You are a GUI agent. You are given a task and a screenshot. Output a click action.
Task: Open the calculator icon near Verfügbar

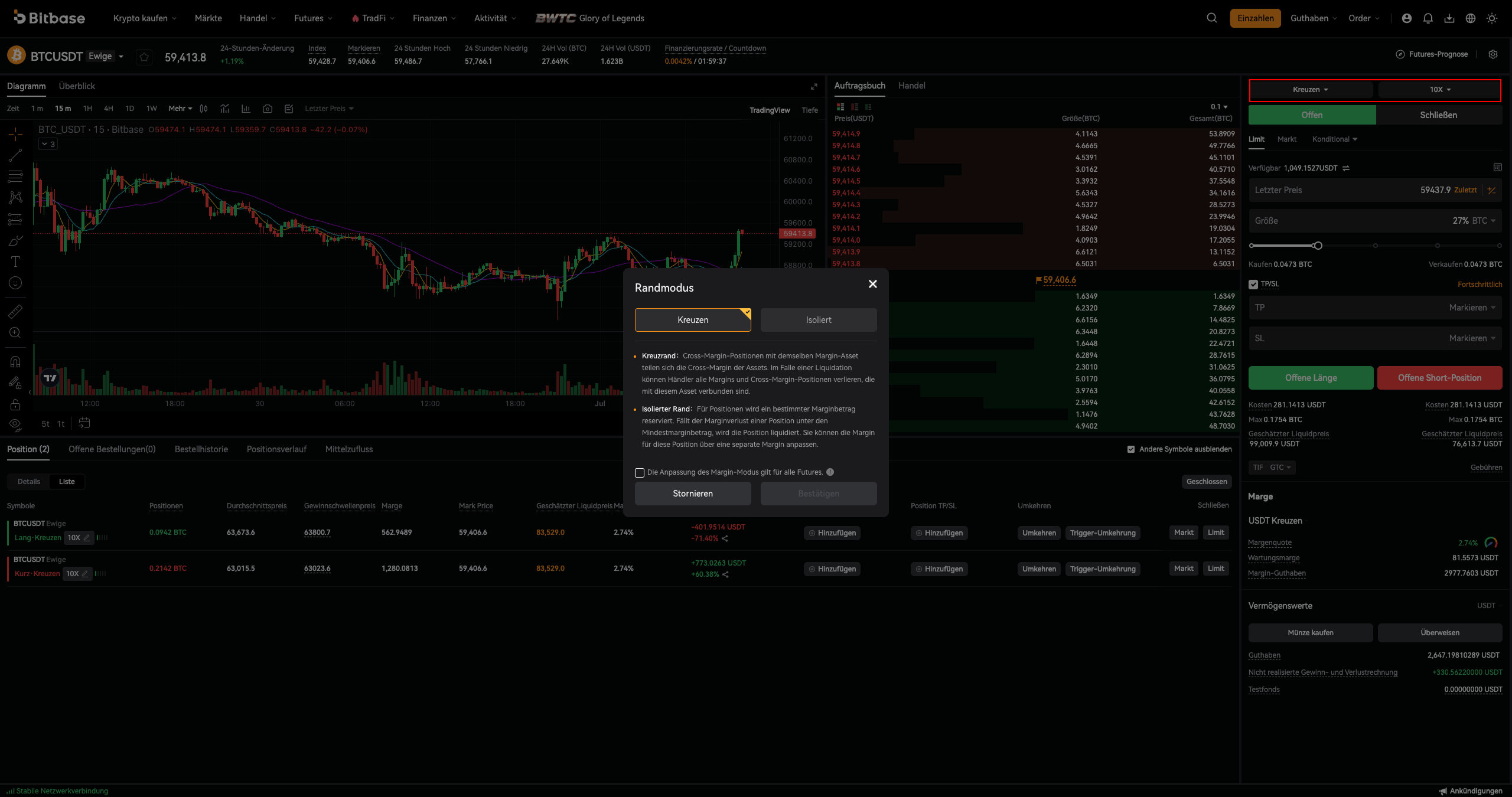(1497, 168)
